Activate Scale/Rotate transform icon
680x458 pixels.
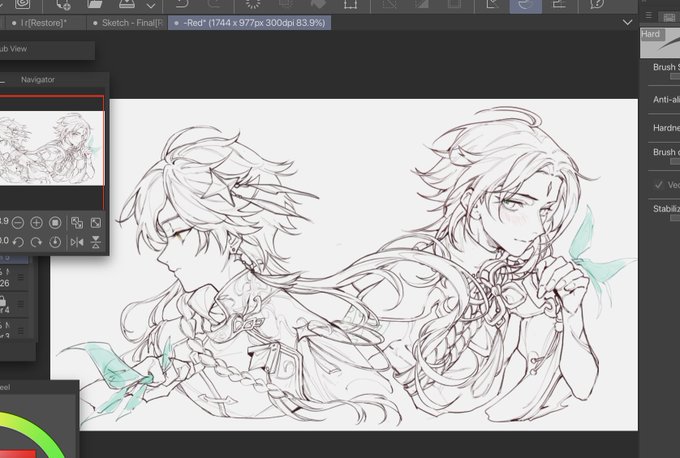tap(350, 4)
